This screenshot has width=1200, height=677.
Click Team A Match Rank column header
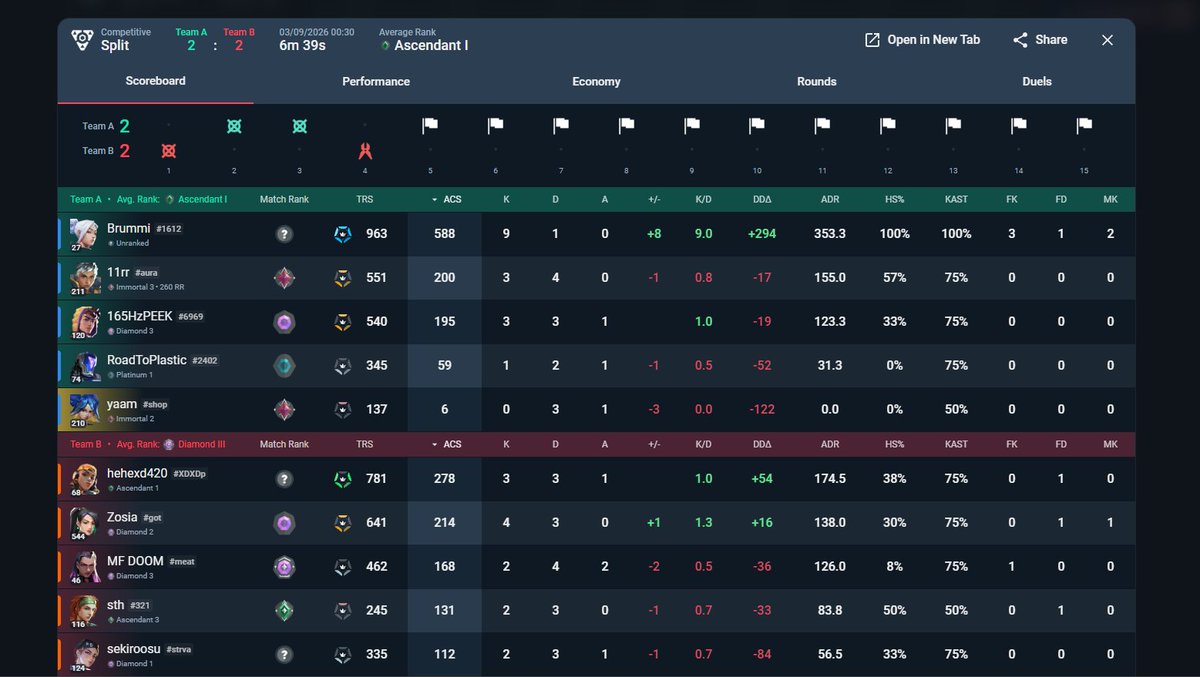pyautogui.click(x=284, y=200)
